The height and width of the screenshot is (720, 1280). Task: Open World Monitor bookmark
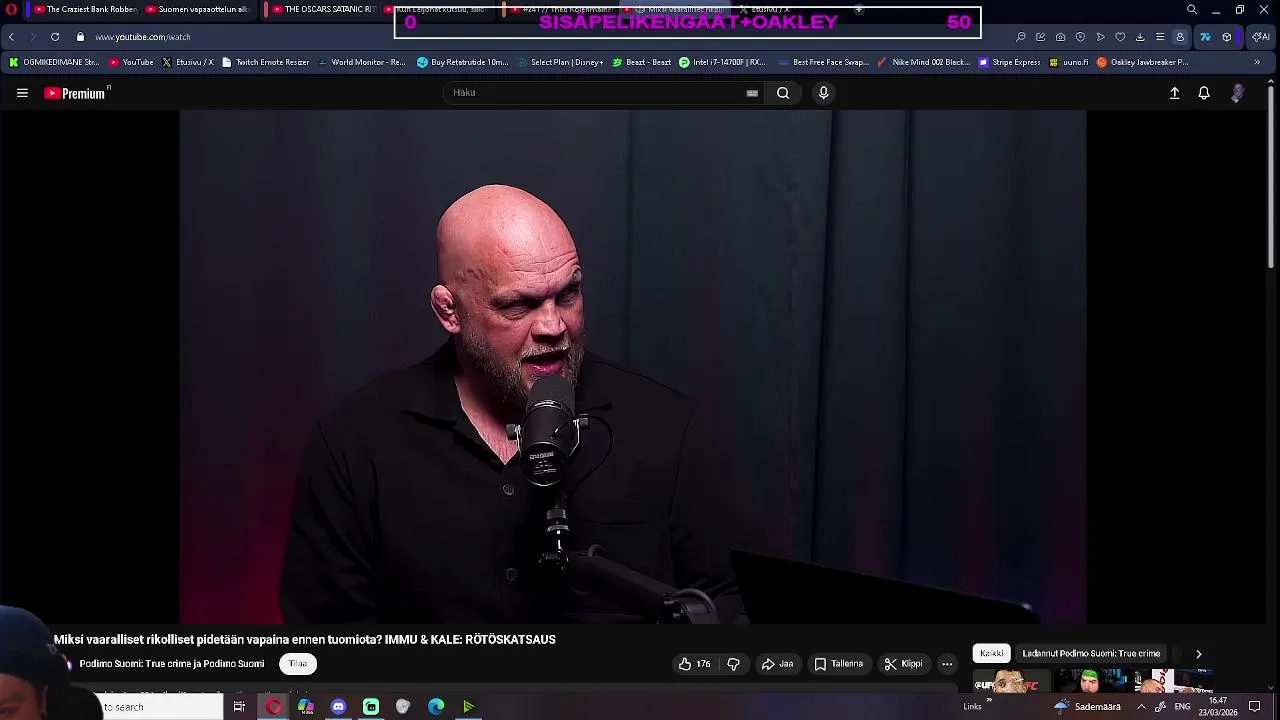361,62
